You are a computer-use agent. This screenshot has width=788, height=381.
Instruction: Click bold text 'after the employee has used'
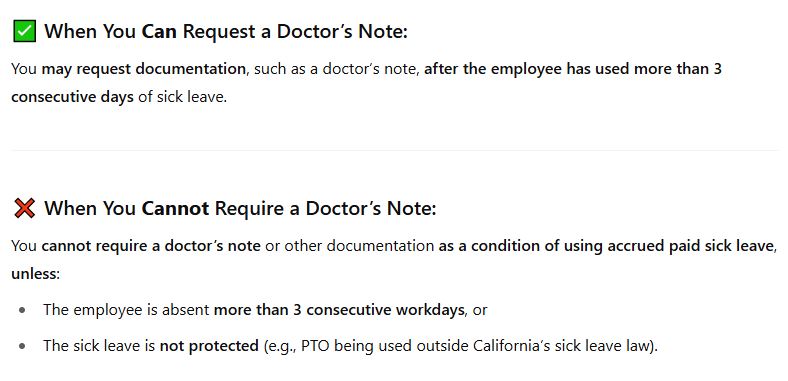click(x=527, y=69)
